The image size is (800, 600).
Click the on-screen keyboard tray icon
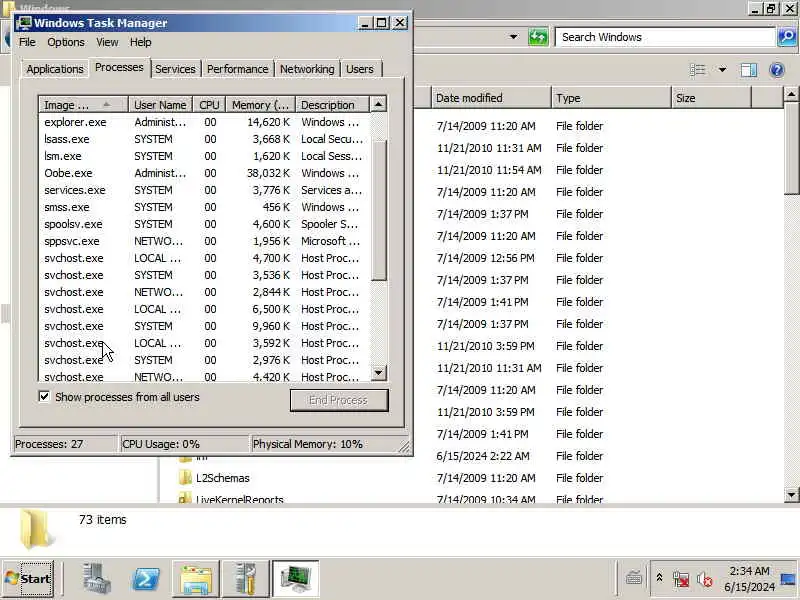point(634,578)
